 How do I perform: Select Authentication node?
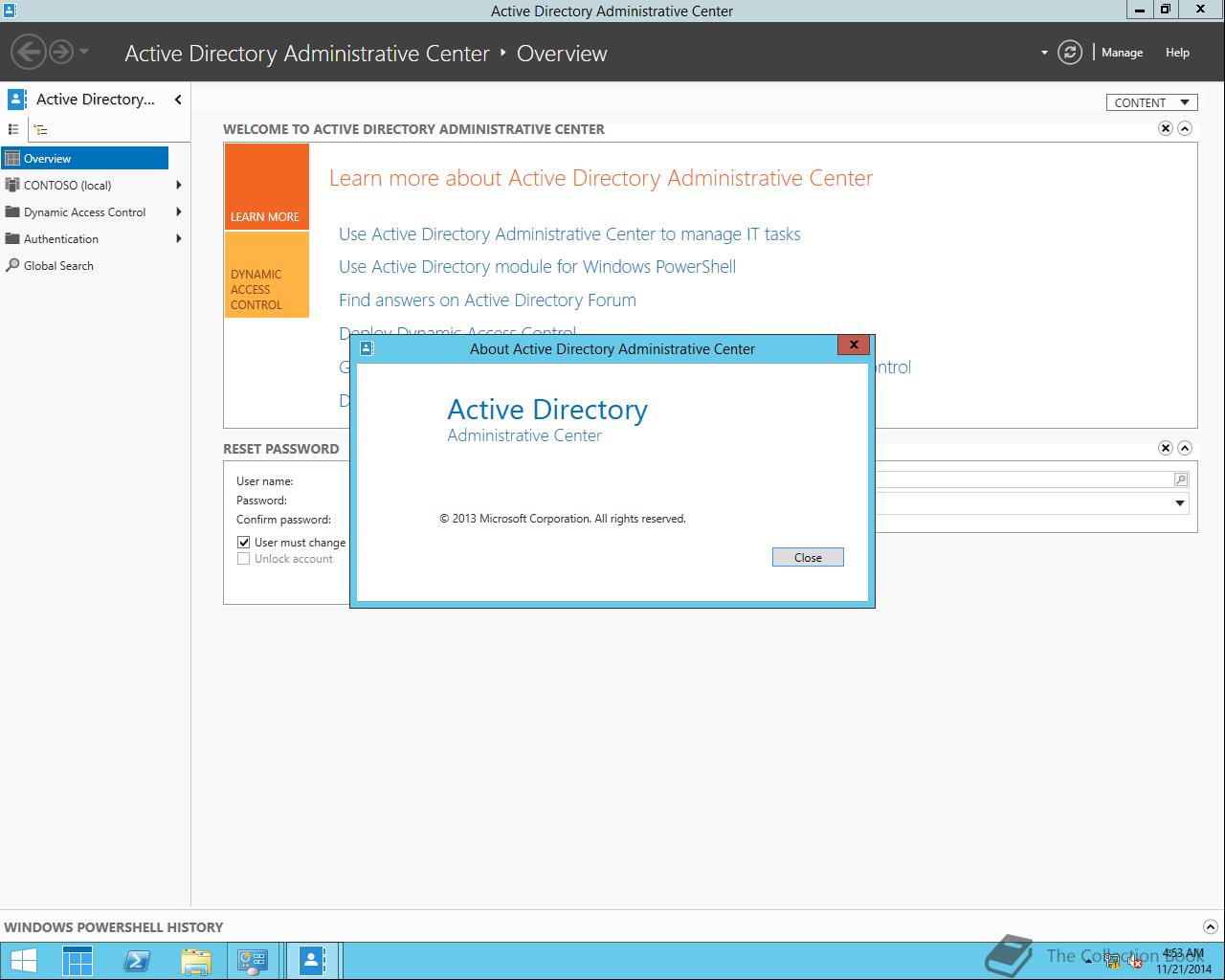pyautogui.click(x=61, y=239)
